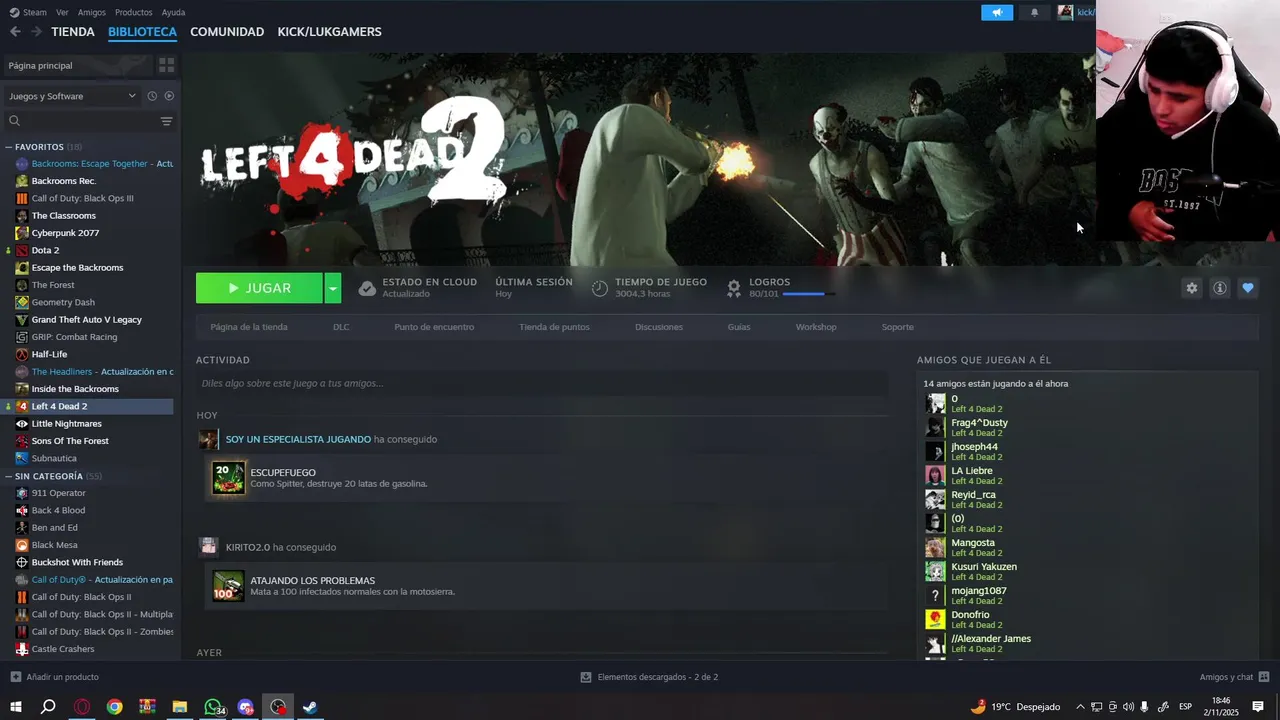The height and width of the screenshot is (720, 1280).
Task: Go to the TIENDA section
Action: pyautogui.click(x=73, y=32)
